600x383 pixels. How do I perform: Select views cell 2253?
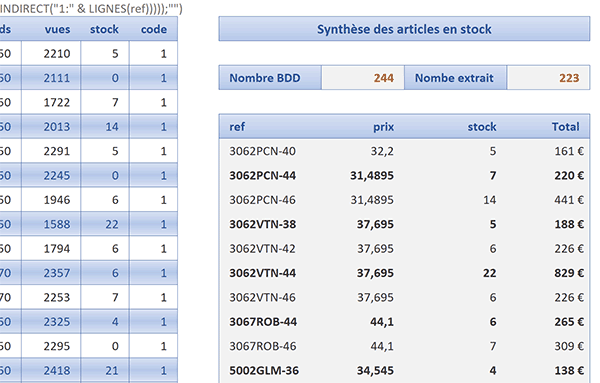[x=51, y=297]
